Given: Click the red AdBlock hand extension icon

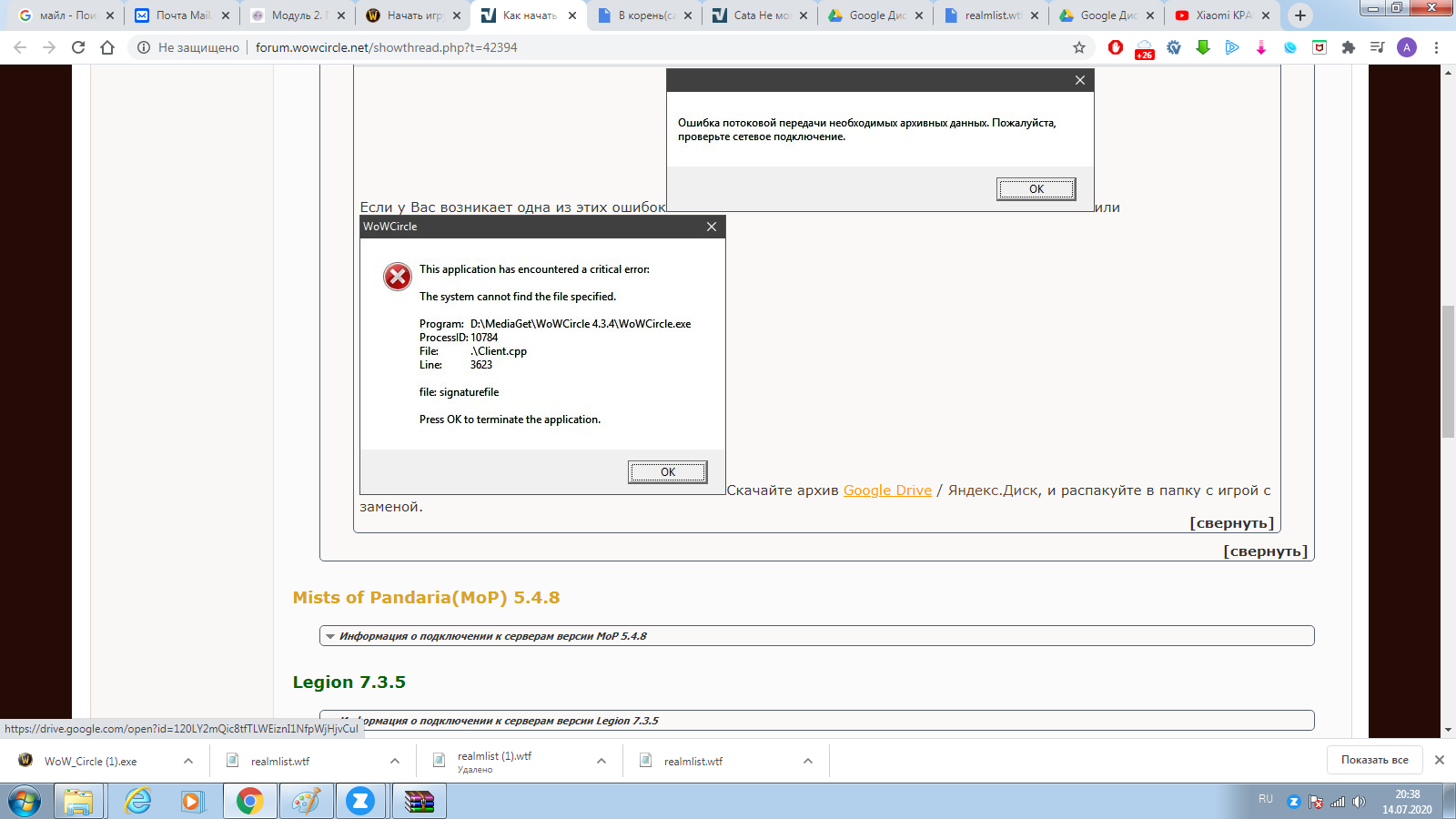Looking at the screenshot, I should [x=1115, y=47].
